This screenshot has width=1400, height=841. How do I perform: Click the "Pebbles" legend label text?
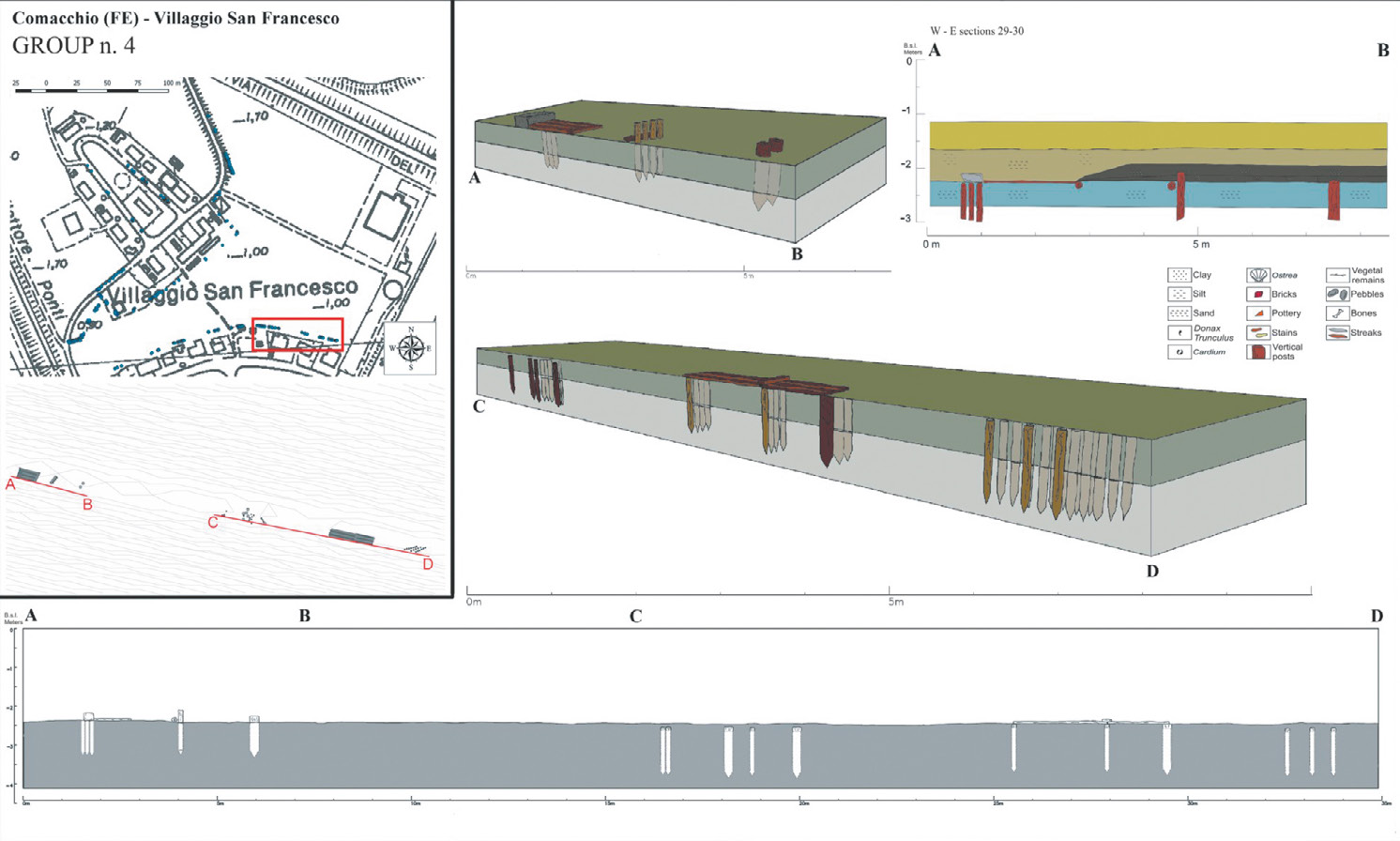coord(1367,294)
